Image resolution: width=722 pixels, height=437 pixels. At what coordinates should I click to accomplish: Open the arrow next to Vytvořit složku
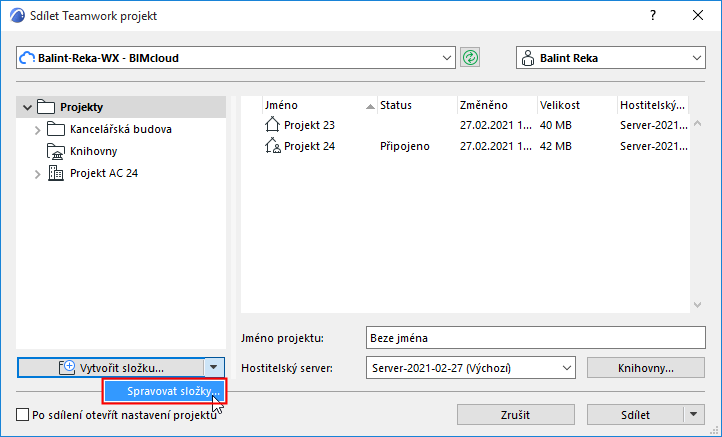214,367
